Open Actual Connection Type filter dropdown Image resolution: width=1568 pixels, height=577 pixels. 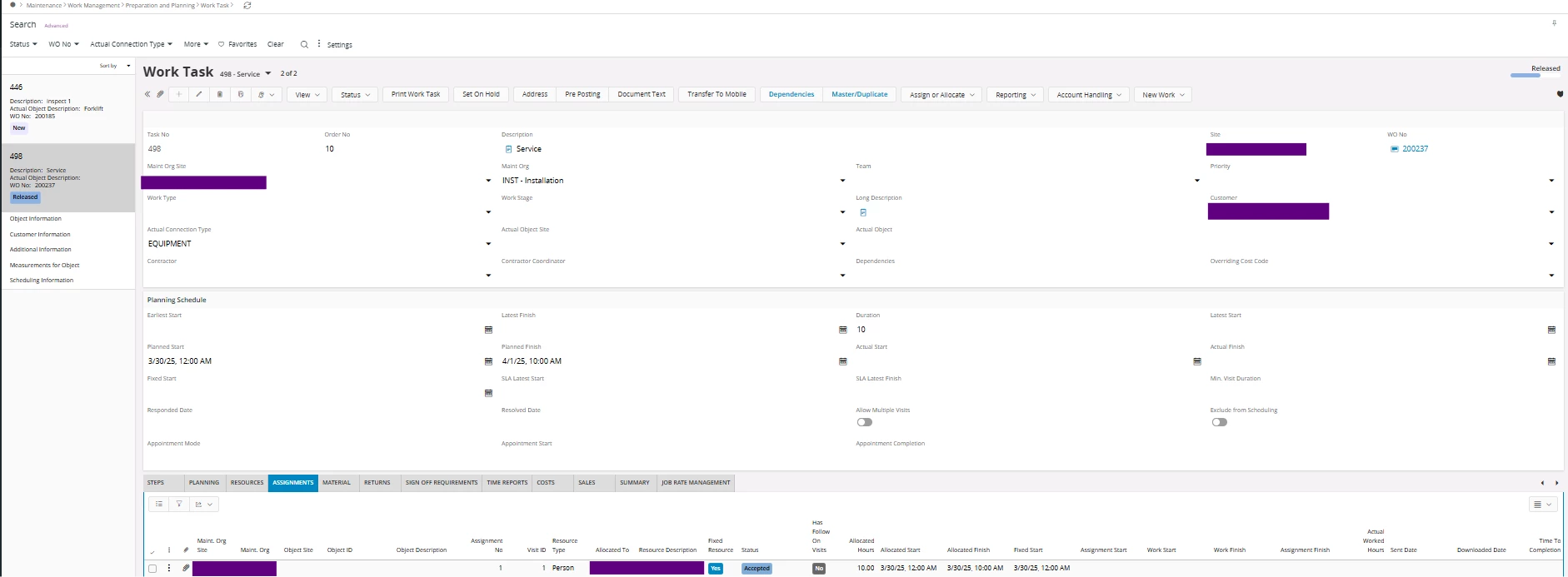pyautogui.click(x=131, y=44)
